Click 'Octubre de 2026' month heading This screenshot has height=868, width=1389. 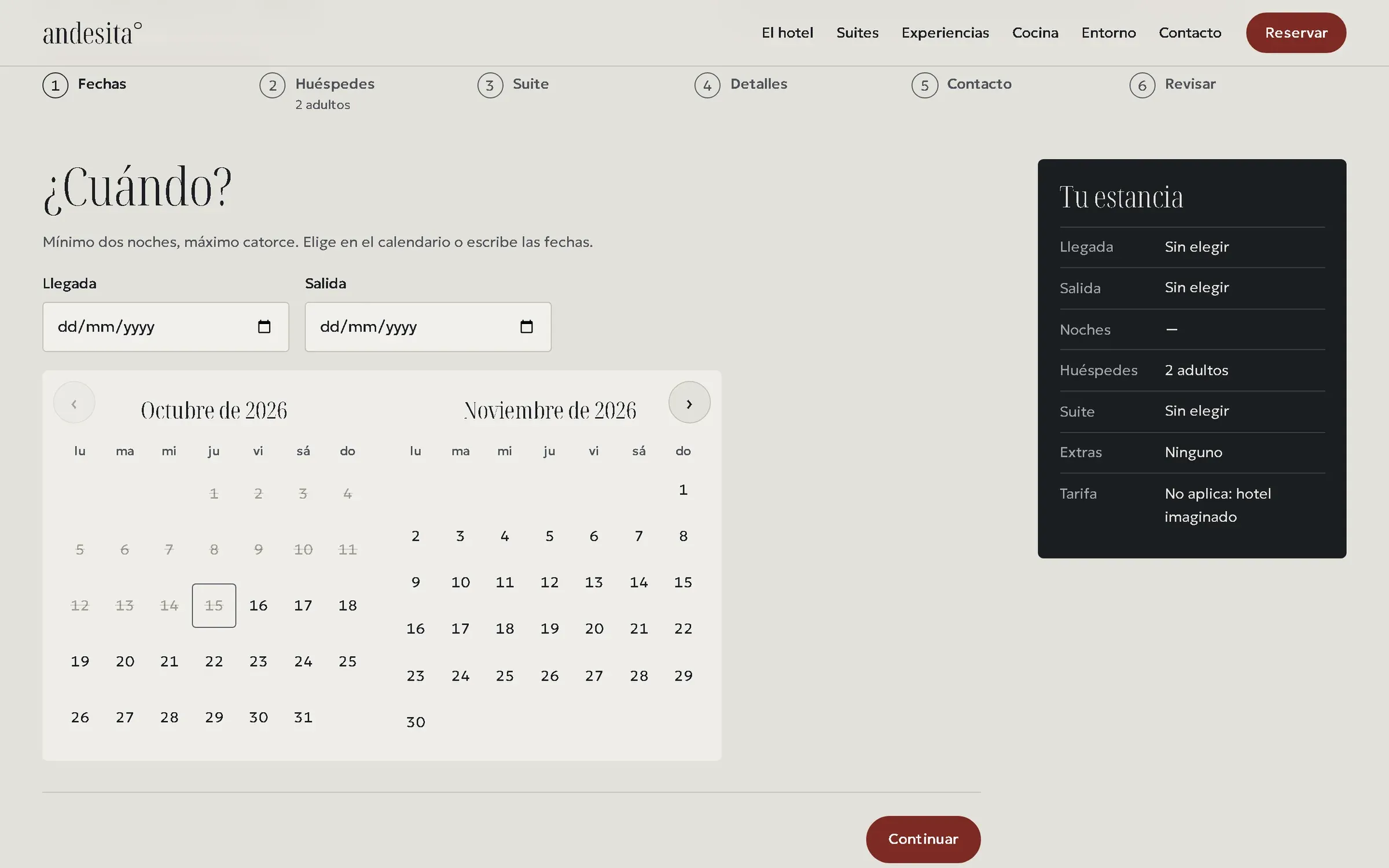pyautogui.click(x=214, y=410)
